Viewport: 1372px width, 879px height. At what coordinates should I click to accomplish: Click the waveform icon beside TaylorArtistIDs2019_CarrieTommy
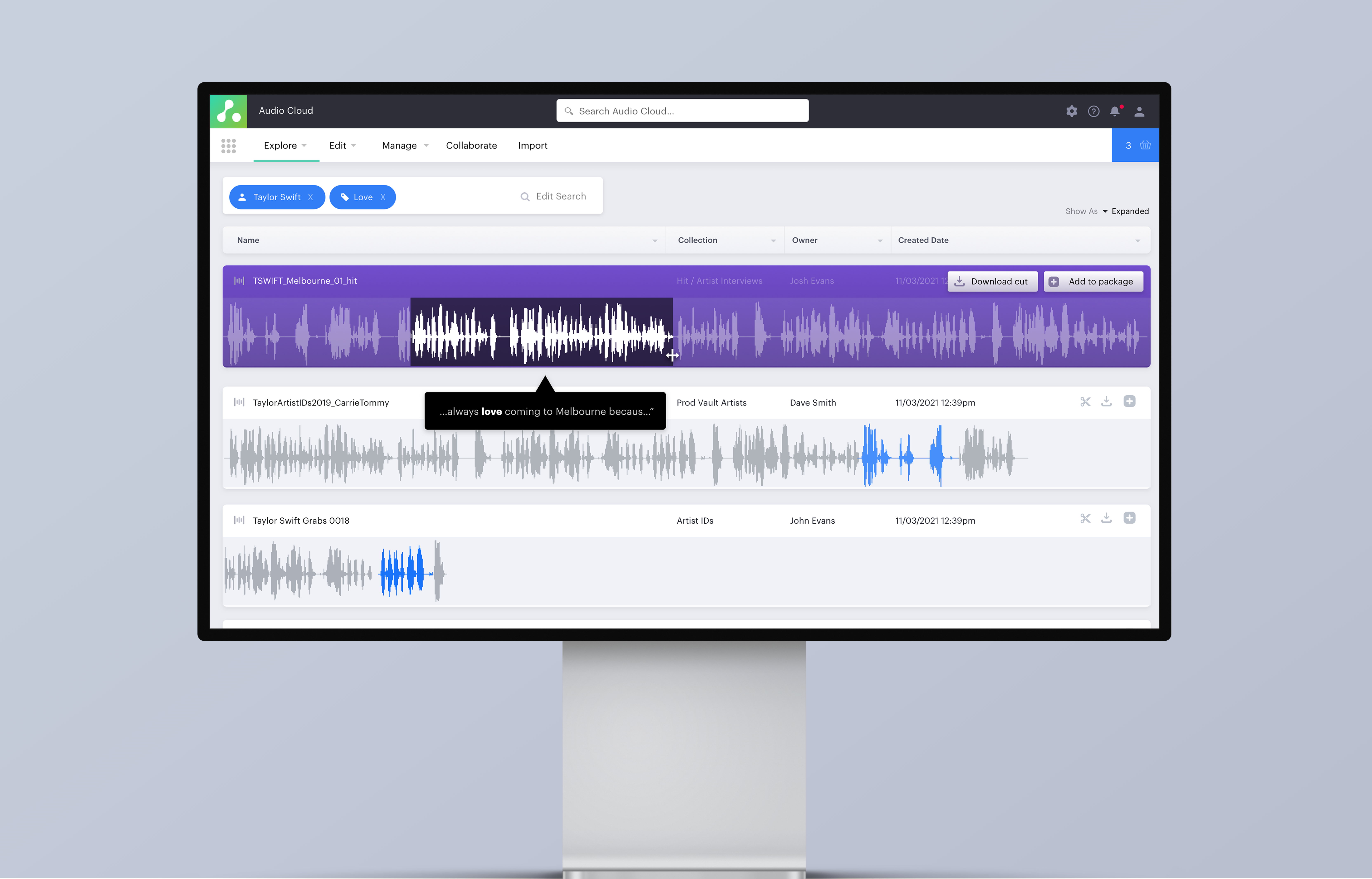point(239,402)
